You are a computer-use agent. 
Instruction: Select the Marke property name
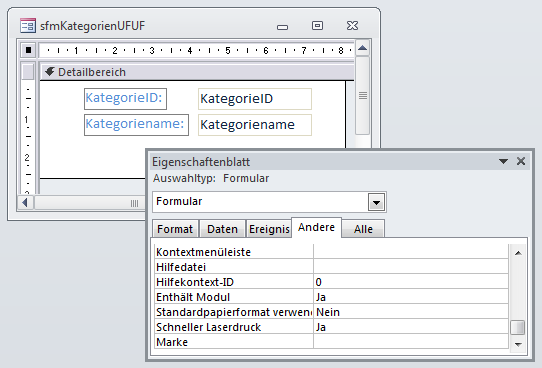tap(234, 342)
